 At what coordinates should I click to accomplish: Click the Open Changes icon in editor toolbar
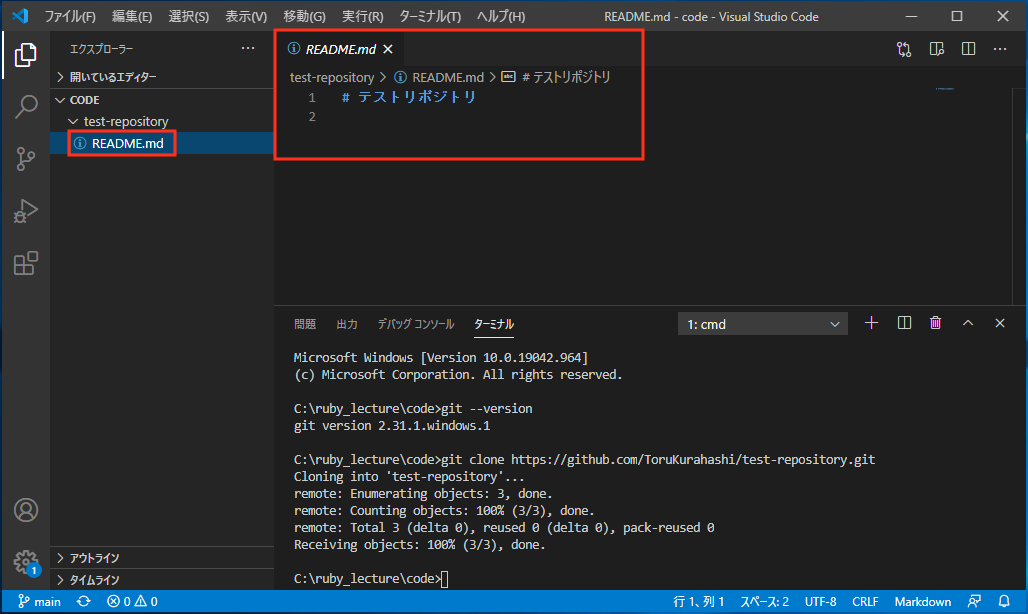click(904, 49)
